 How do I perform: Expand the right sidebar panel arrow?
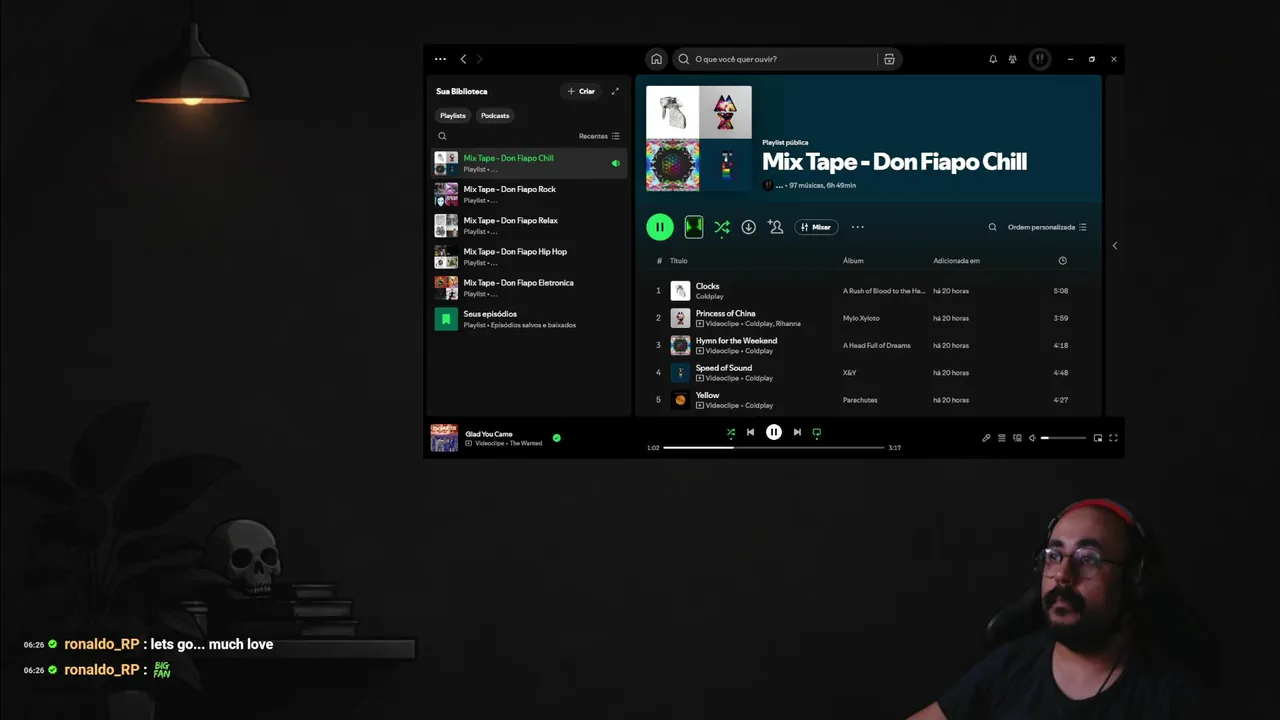click(x=1114, y=245)
